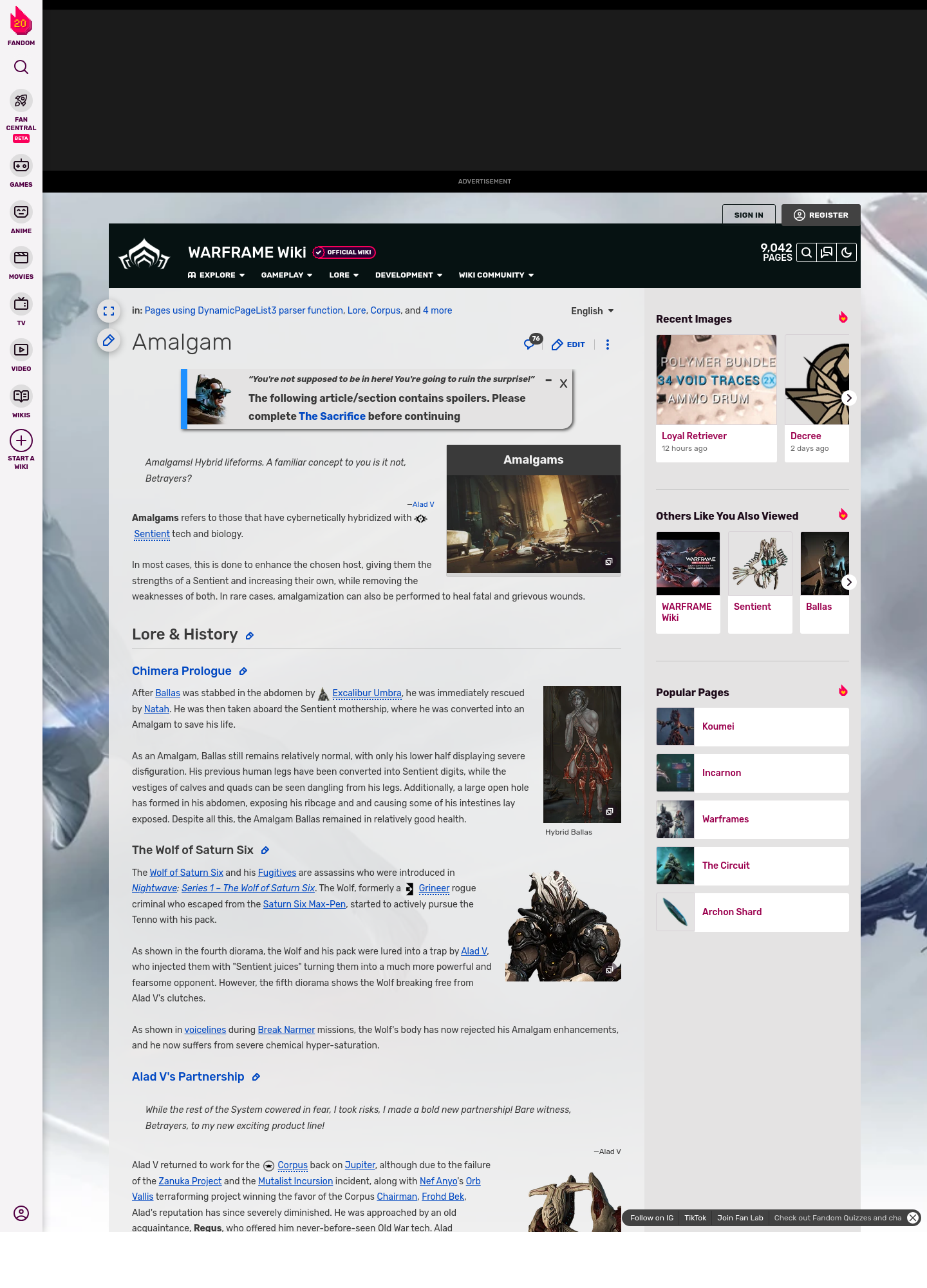Open the Hybrid Ballas image thumbnail
The width and height of the screenshot is (927, 1288).
[x=582, y=754]
